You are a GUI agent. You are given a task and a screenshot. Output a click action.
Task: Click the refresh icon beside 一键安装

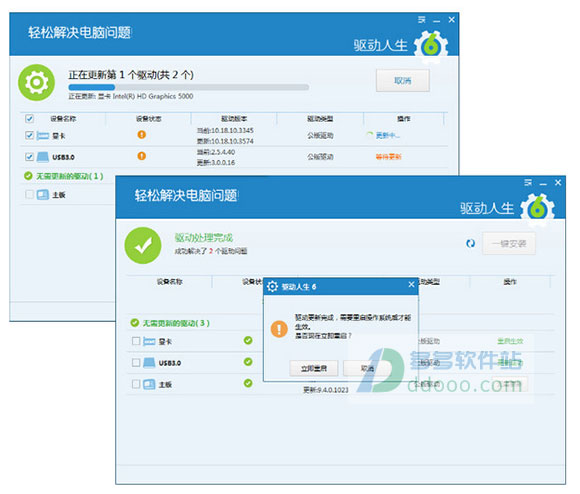(470, 243)
